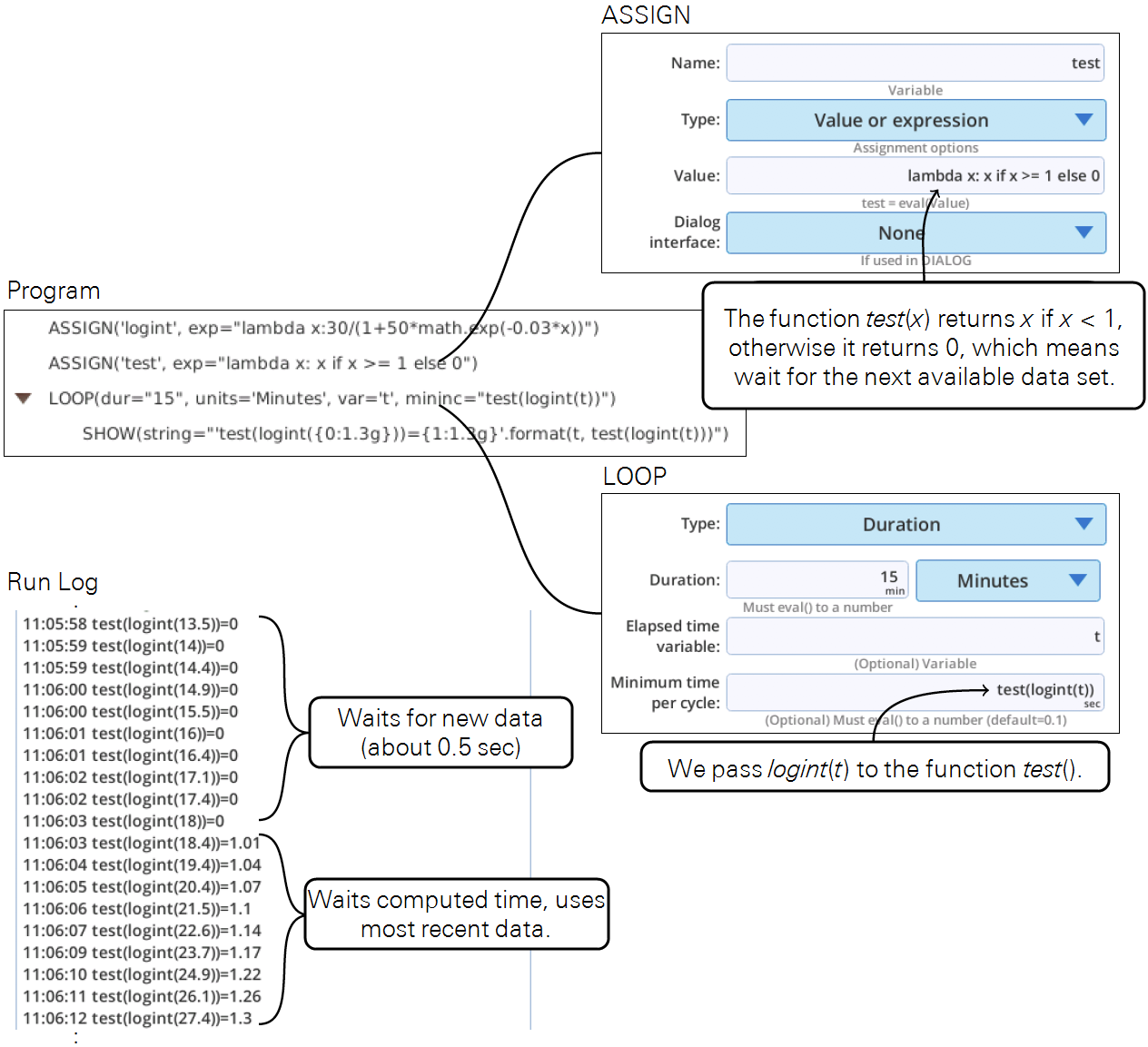This screenshot has width=1148, height=1047.
Task: Select last run log entry test(logint(27.4))=1.3
Action: (x=137, y=1019)
